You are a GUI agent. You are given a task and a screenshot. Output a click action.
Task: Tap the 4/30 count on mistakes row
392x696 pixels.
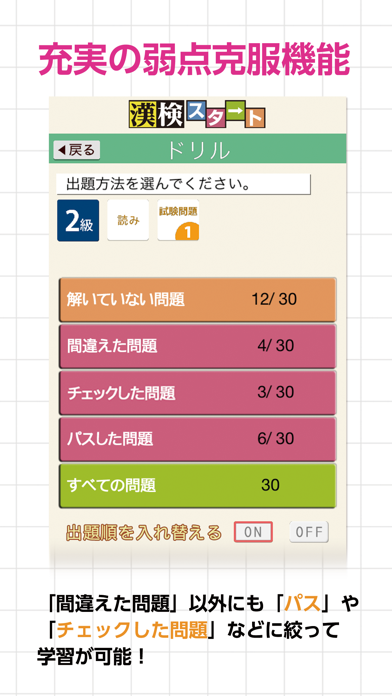[x=276, y=346]
